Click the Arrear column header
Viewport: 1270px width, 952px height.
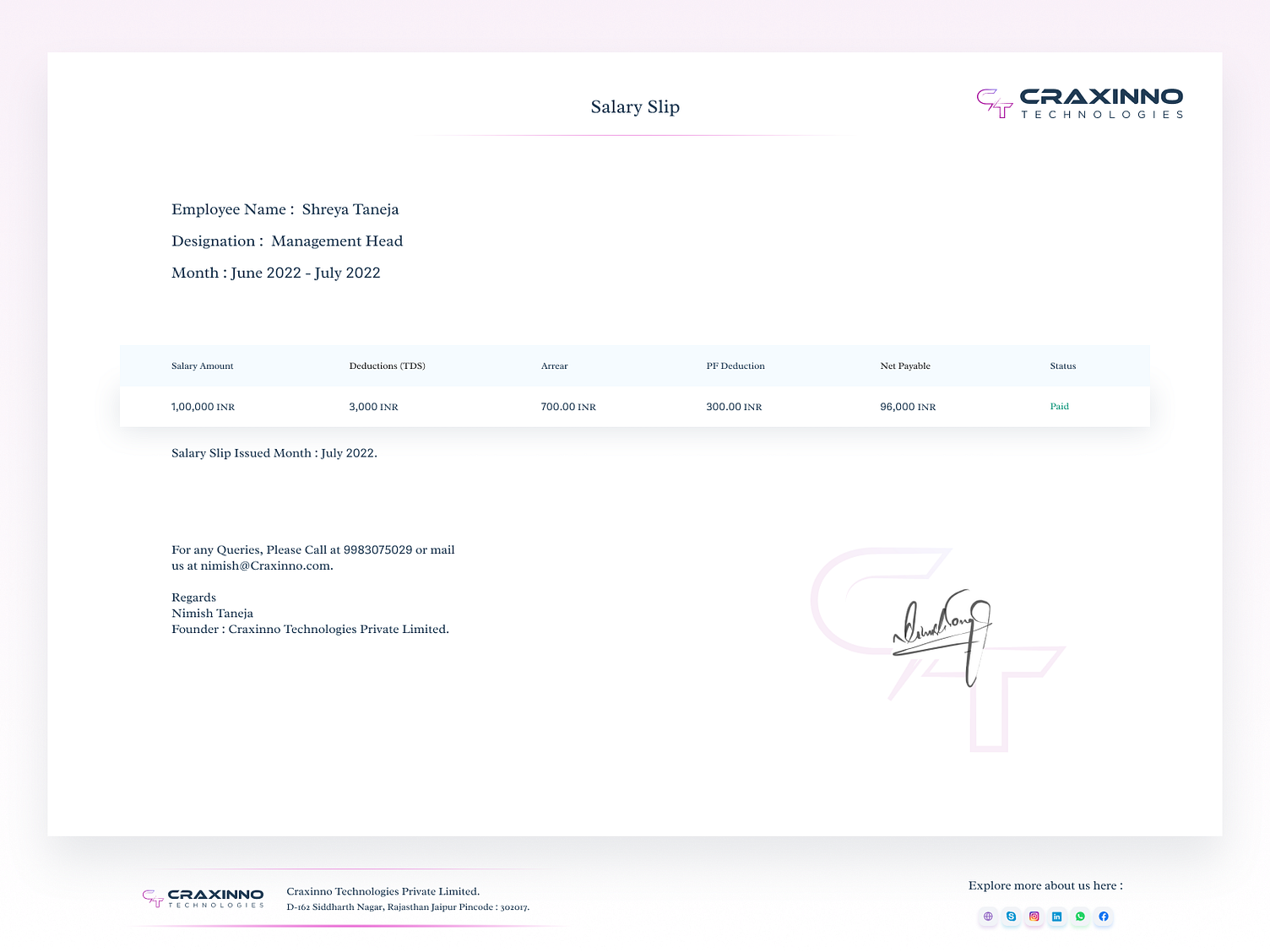pyautogui.click(x=555, y=366)
